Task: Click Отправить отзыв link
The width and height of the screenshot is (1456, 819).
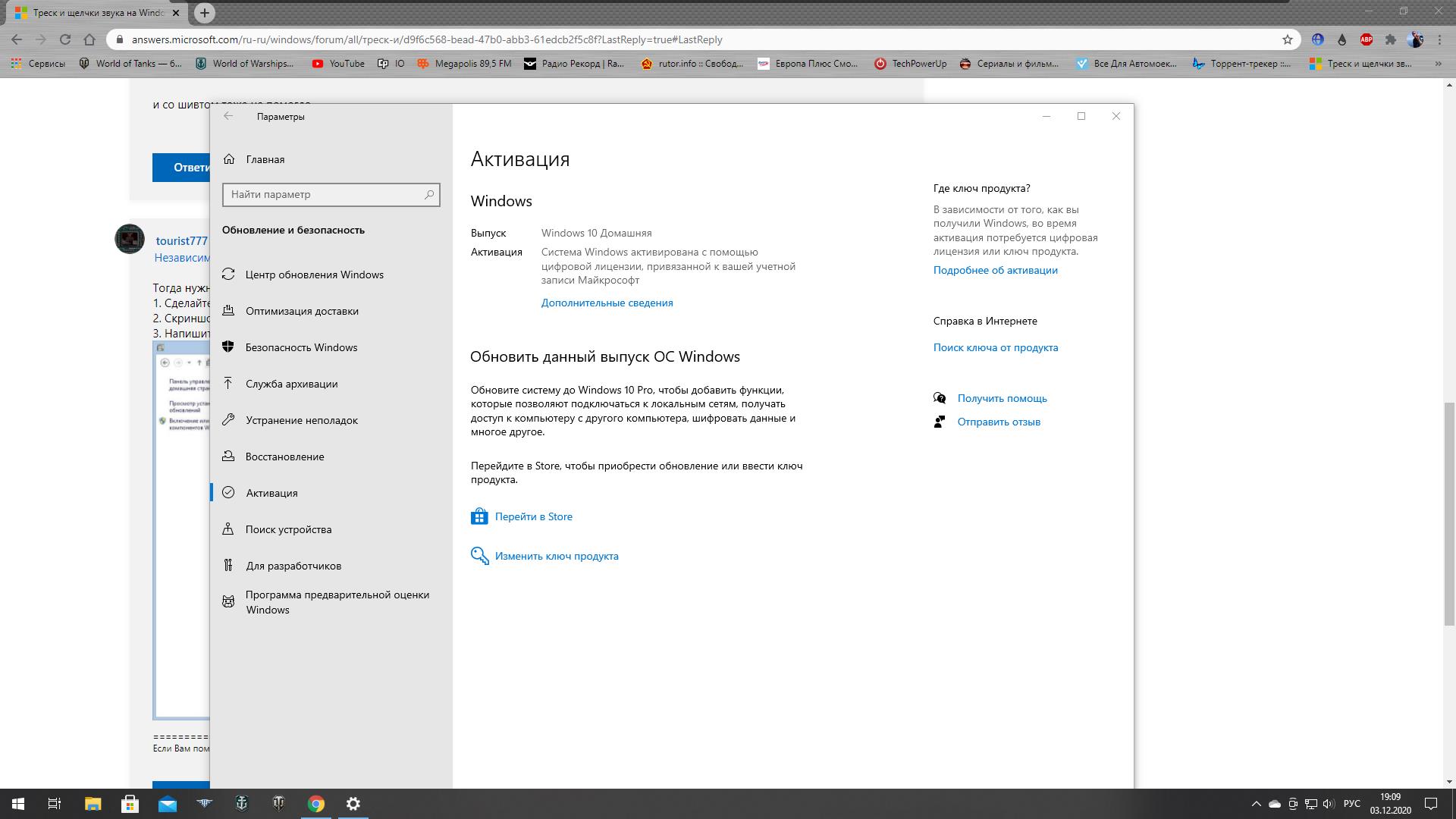Action: click(x=999, y=422)
